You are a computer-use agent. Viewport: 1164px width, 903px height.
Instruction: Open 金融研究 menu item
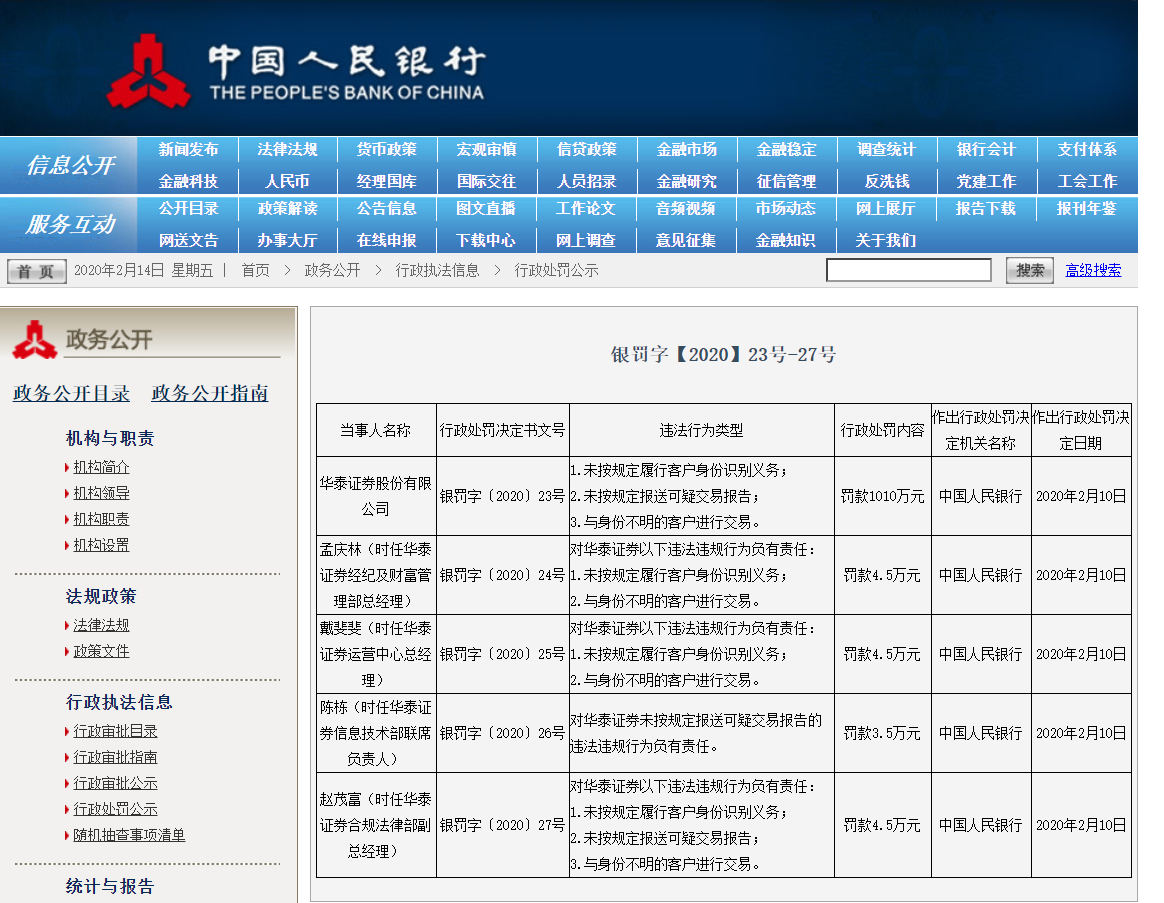(687, 181)
